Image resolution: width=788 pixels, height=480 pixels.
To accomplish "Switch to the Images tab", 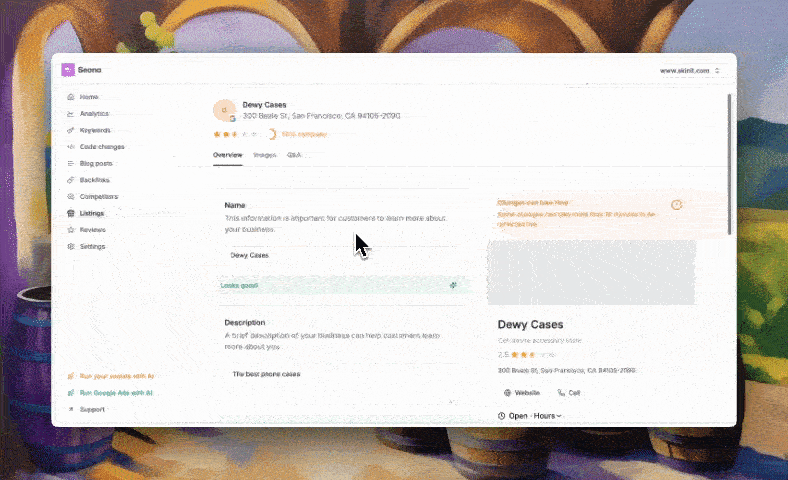I will tap(264, 155).
